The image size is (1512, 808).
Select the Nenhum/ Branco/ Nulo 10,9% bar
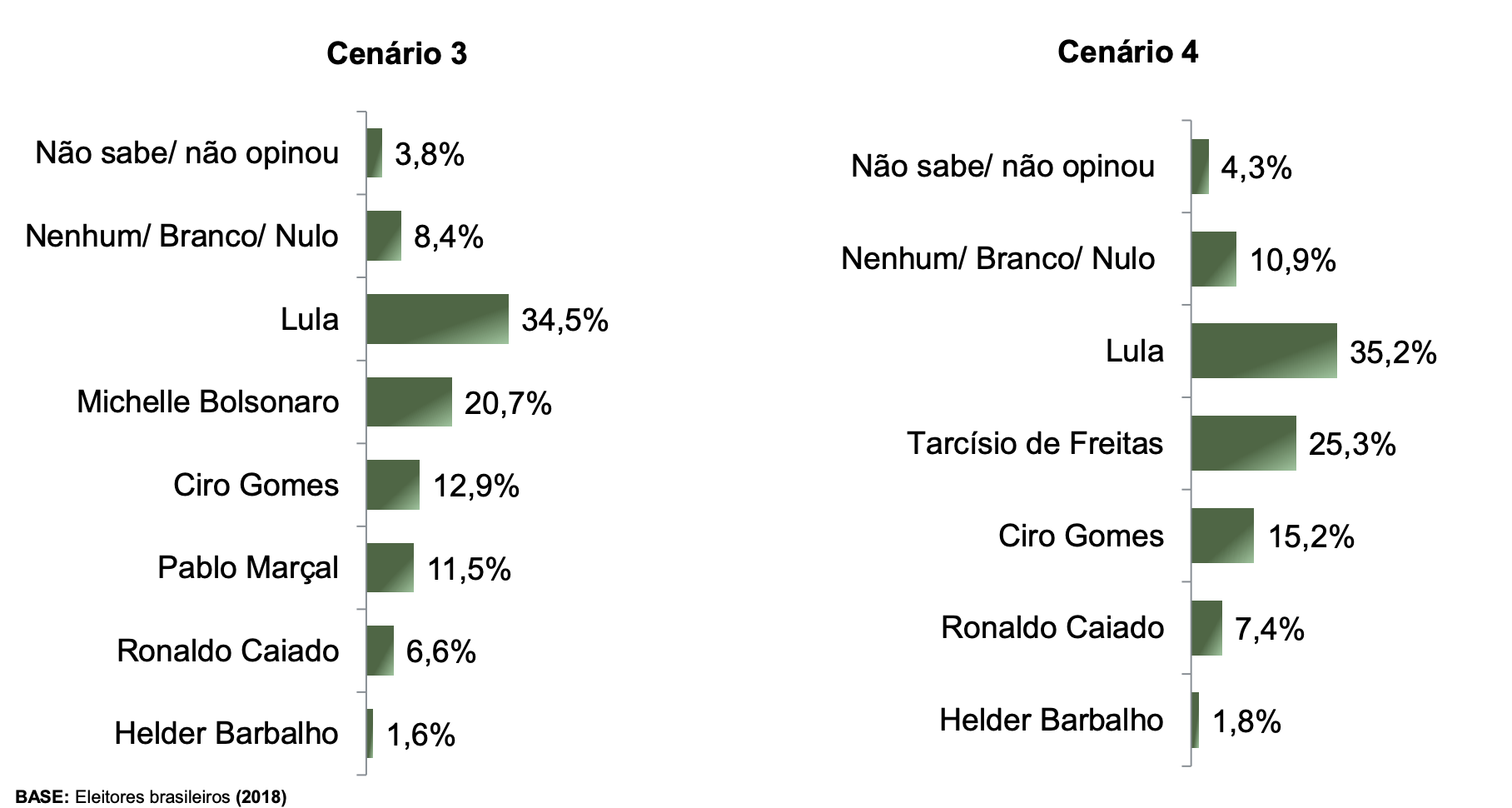coord(1213,259)
